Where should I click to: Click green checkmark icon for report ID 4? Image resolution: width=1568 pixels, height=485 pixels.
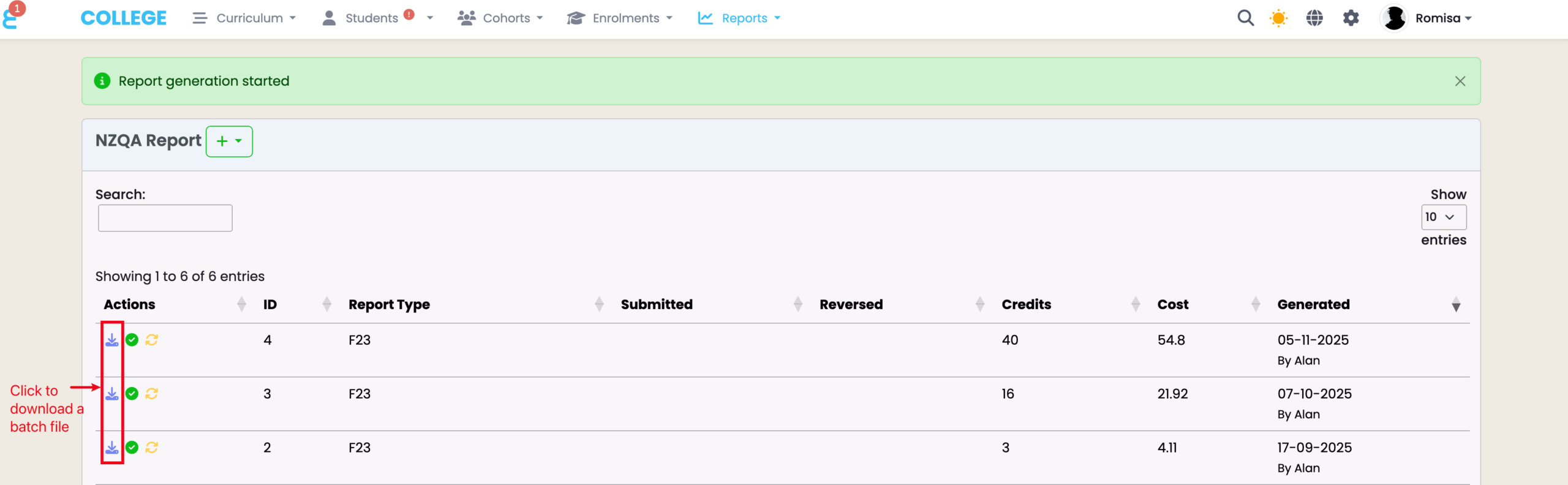132,340
